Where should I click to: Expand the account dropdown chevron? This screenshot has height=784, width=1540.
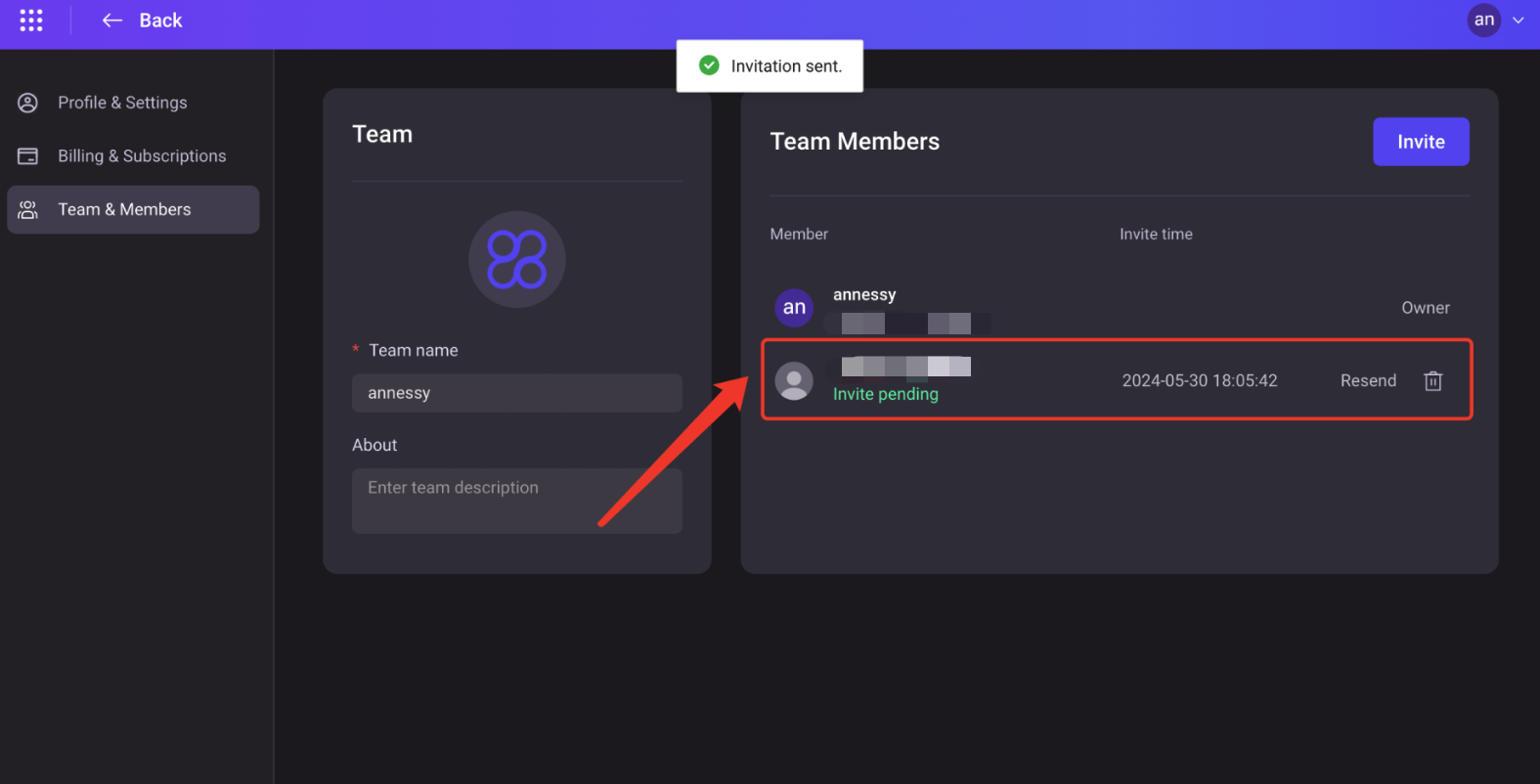1518,21
